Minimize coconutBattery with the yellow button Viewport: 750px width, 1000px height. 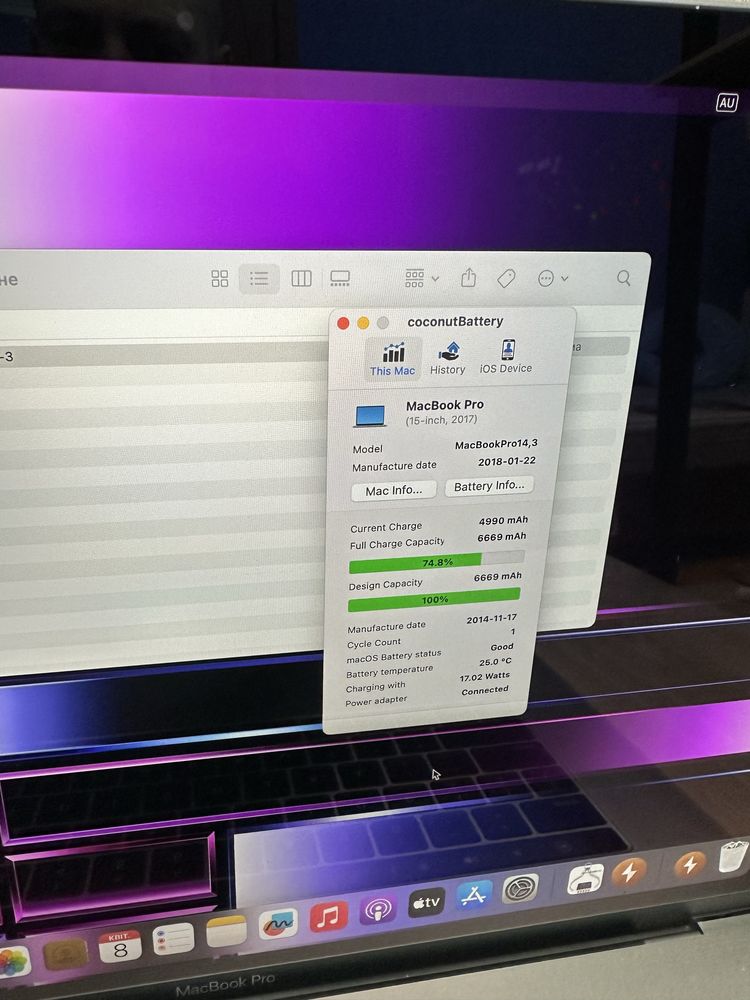(363, 323)
